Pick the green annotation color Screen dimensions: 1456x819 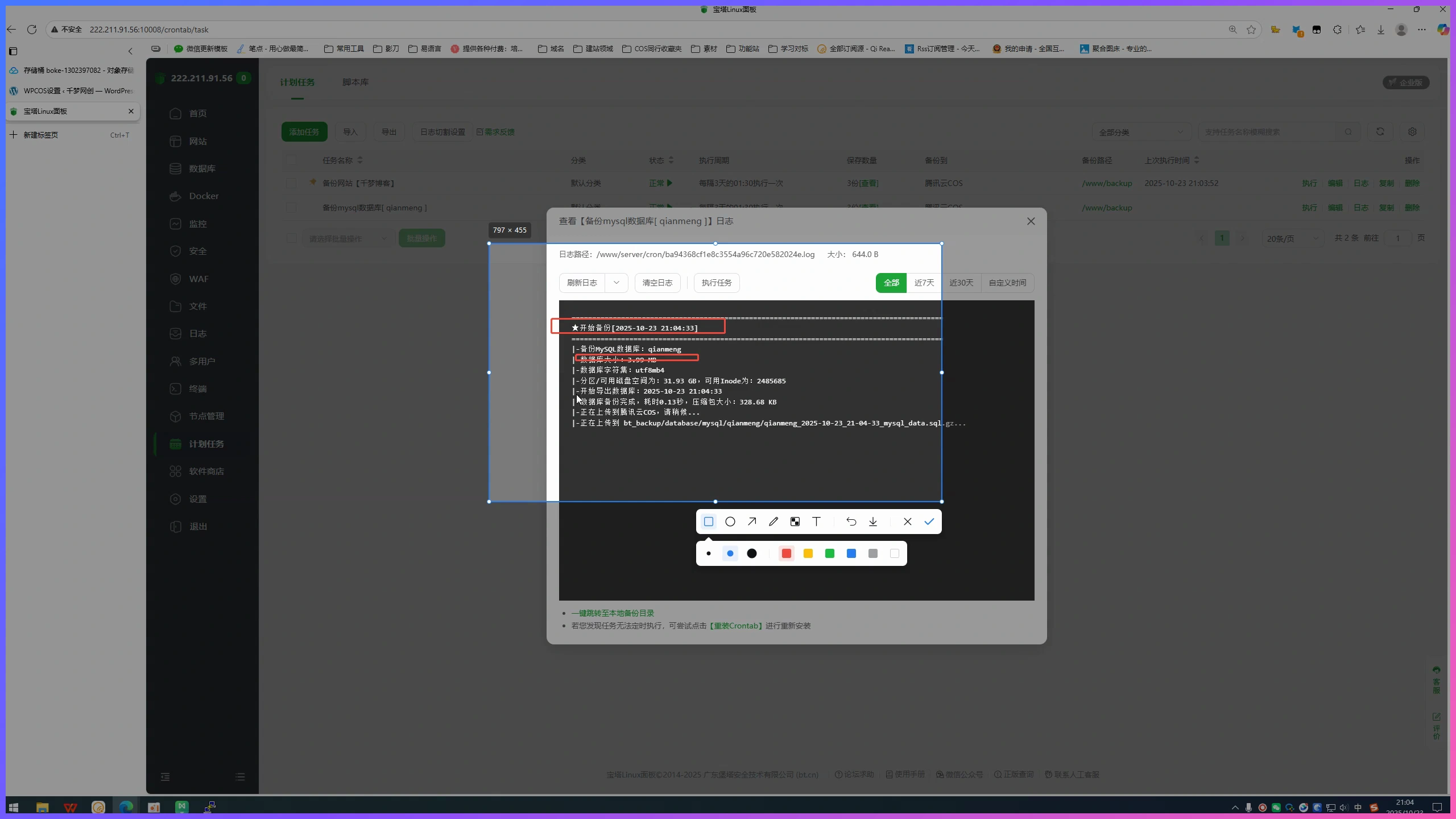pos(830,553)
